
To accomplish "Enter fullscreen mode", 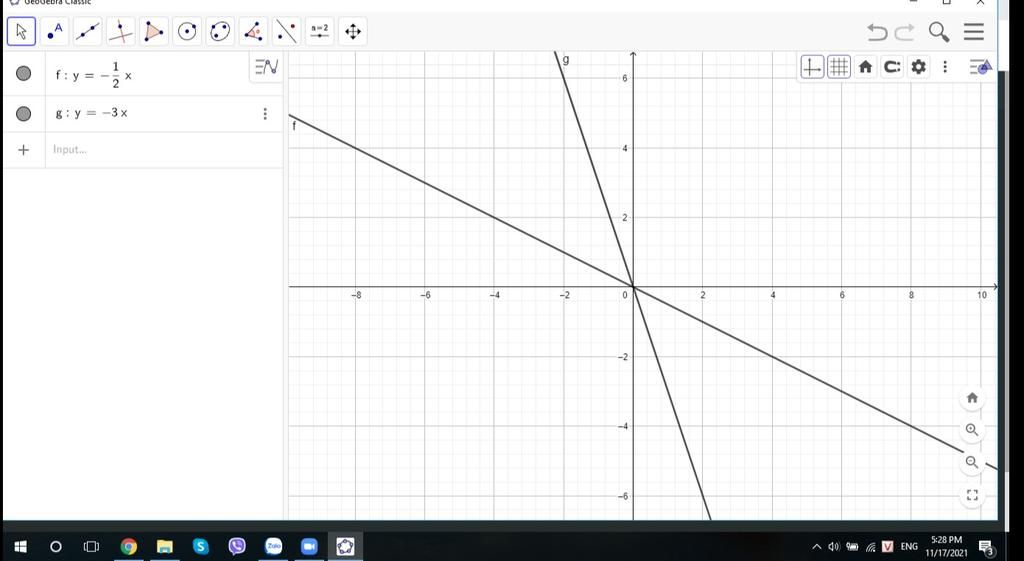I will 972,495.
